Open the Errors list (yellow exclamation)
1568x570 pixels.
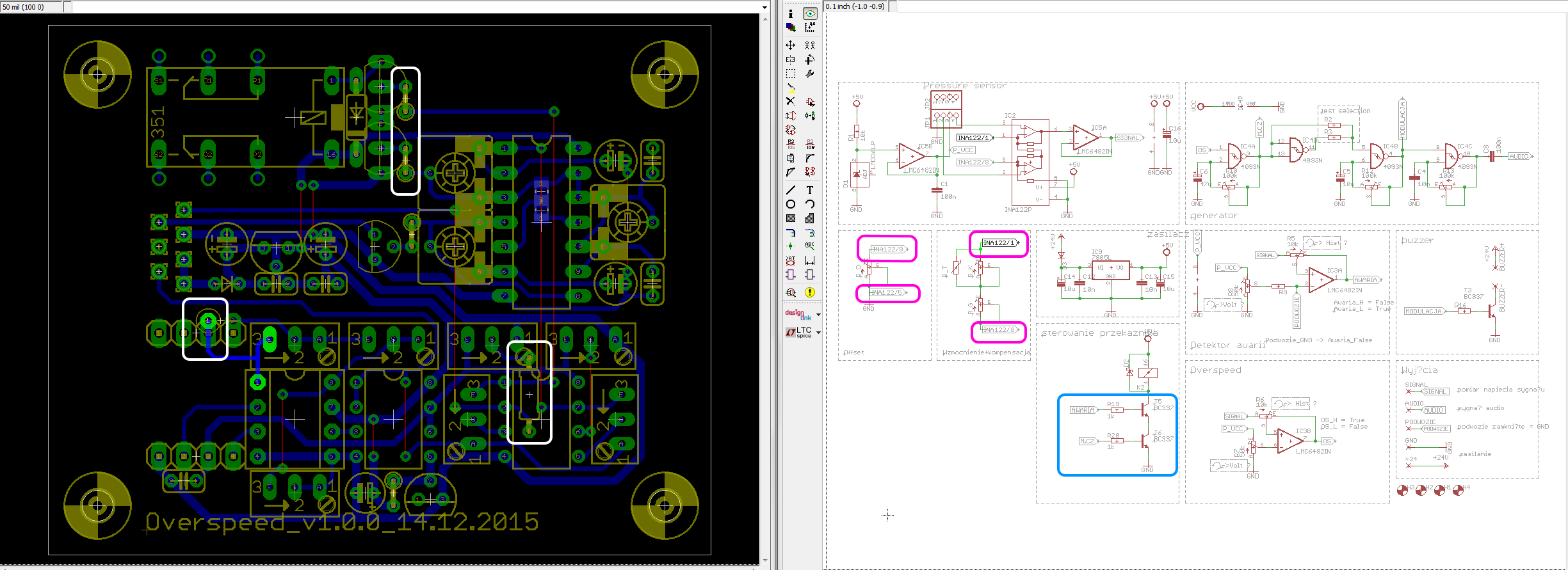tap(810, 292)
